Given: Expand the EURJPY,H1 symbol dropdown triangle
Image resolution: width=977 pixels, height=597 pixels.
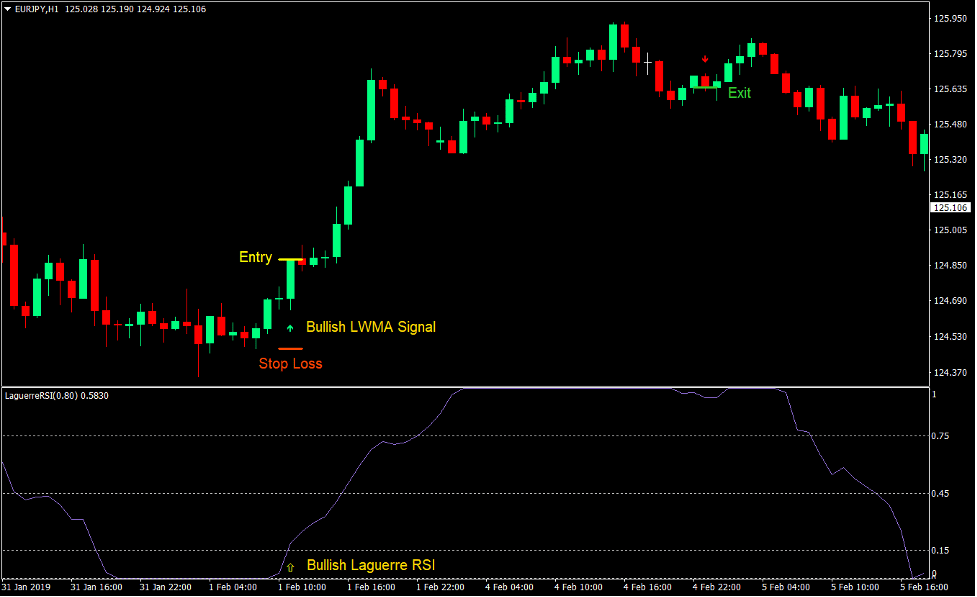Looking at the screenshot, I should pyautogui.click(x=8, y=9).
